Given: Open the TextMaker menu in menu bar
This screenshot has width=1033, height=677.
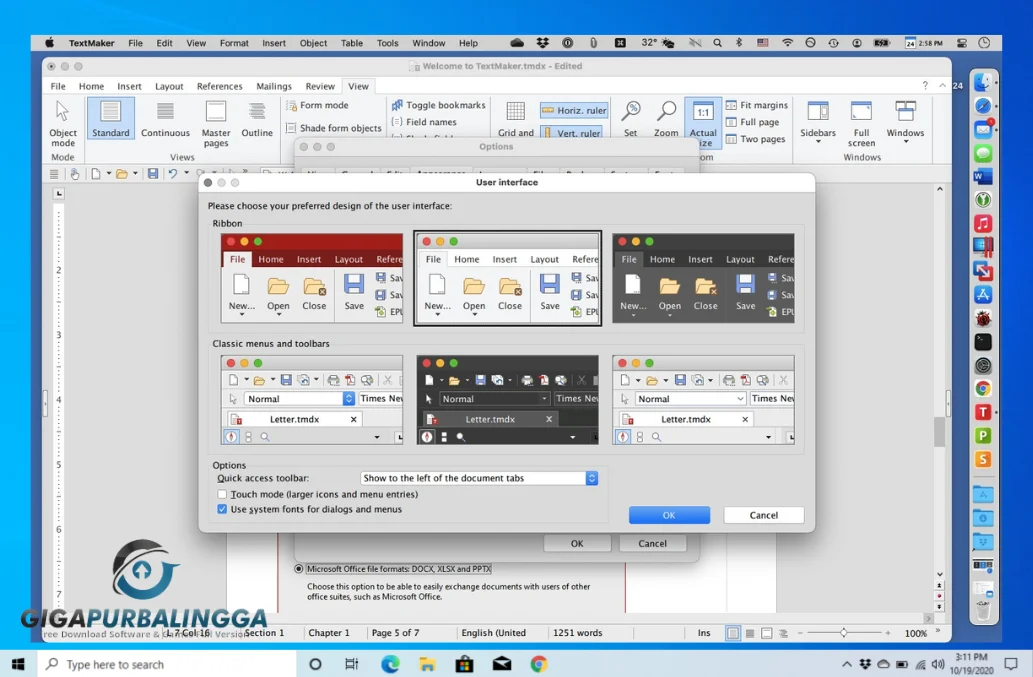Looking at the screenshot, I should 91,42.
